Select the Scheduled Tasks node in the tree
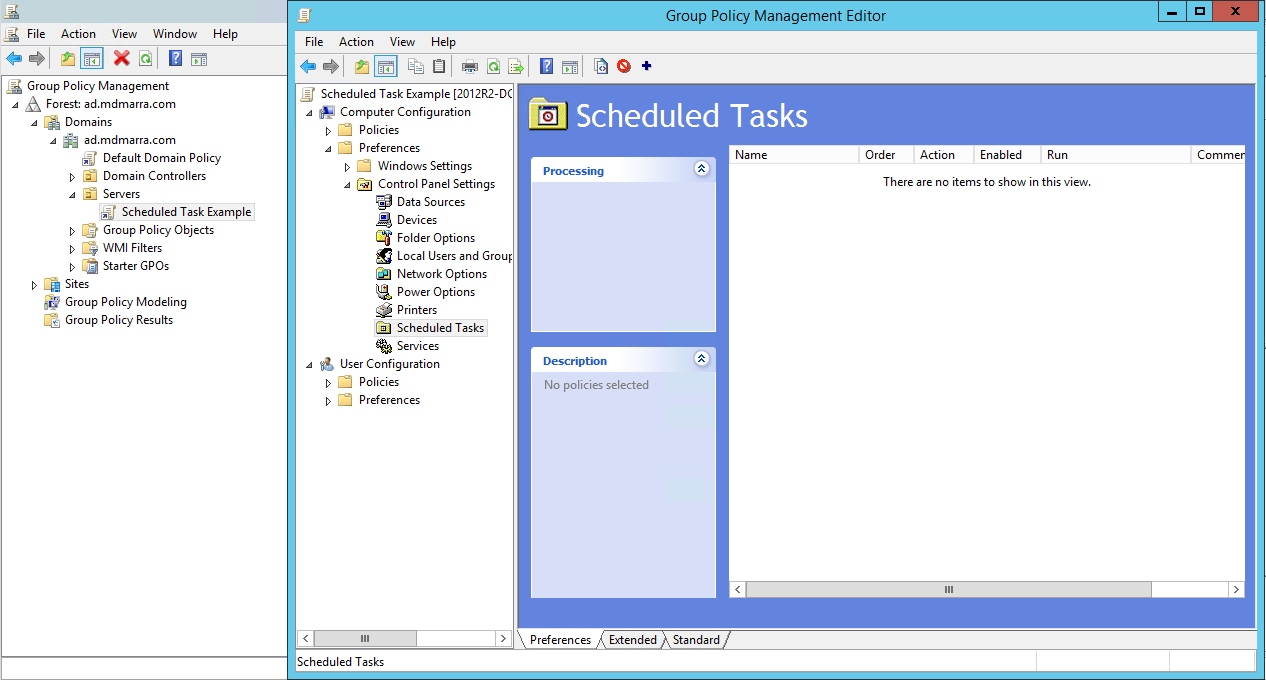Viewport: 1266px width, 680px height. (x=440, y=328)
